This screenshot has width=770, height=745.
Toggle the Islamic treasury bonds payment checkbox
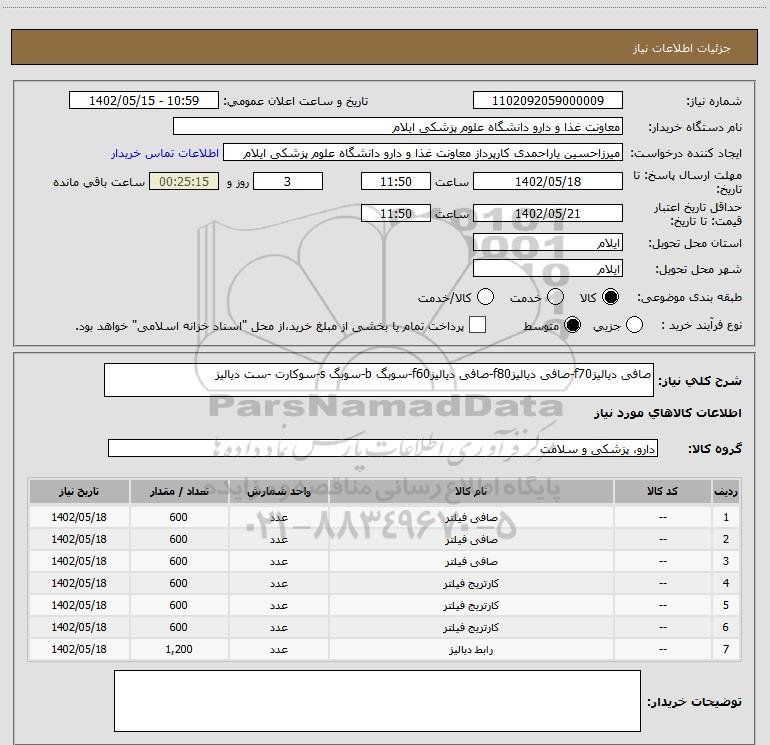(477, 325)
